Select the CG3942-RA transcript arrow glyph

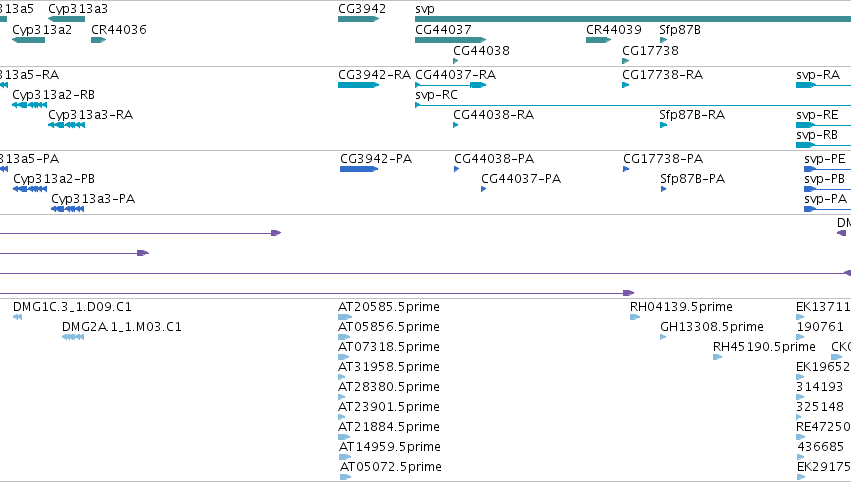click(358, 85)
